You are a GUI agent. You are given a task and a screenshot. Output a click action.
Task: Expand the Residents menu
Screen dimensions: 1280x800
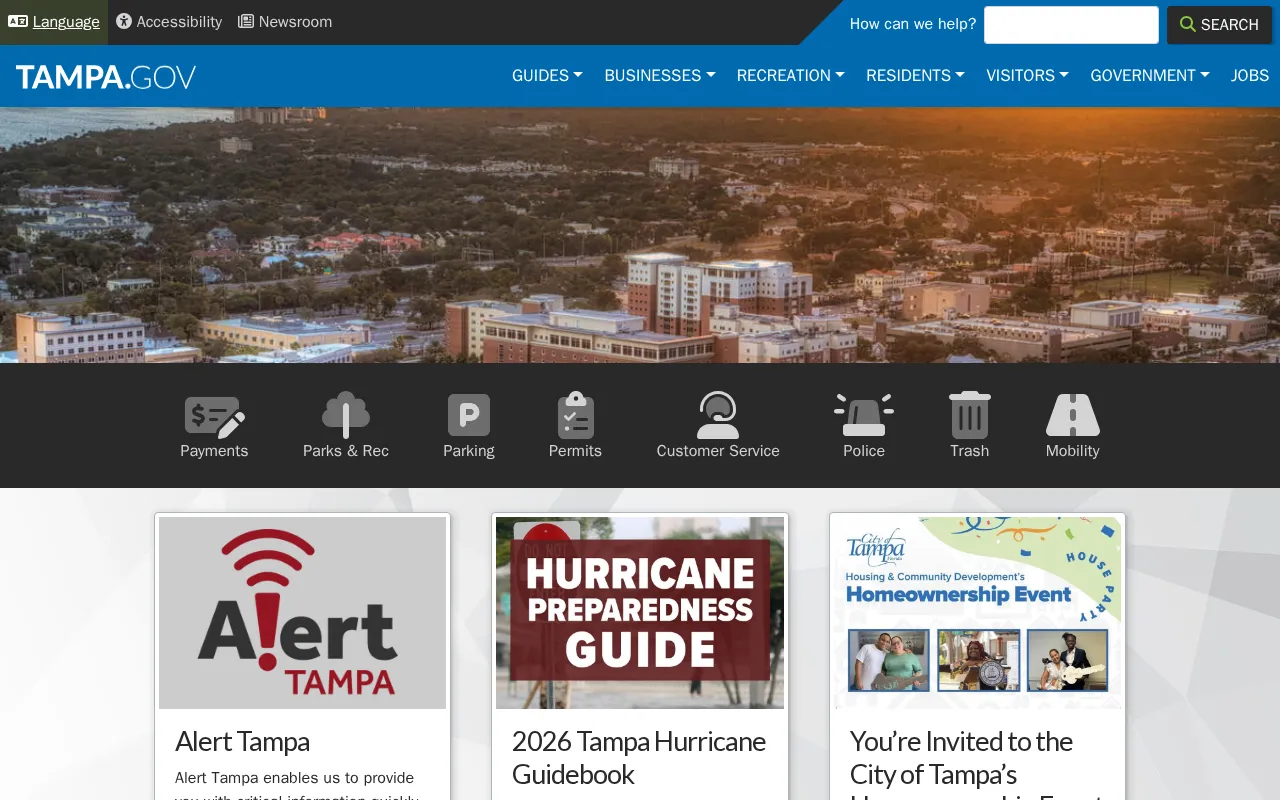pos(915,75)
